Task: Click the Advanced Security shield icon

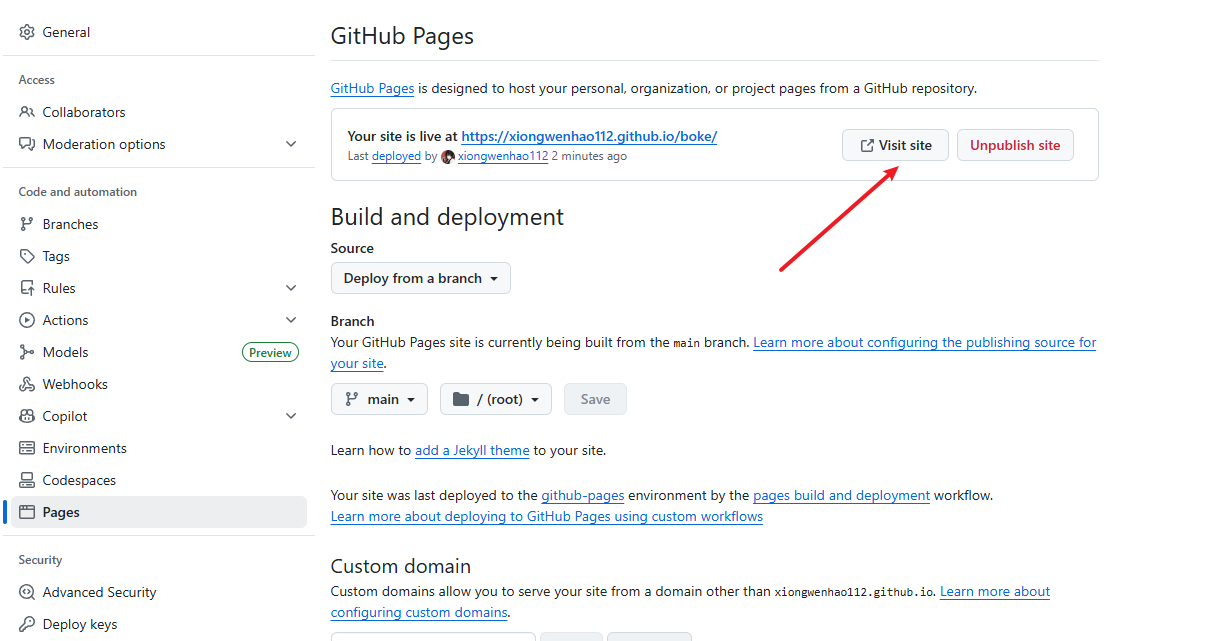Action: point(27,592)
